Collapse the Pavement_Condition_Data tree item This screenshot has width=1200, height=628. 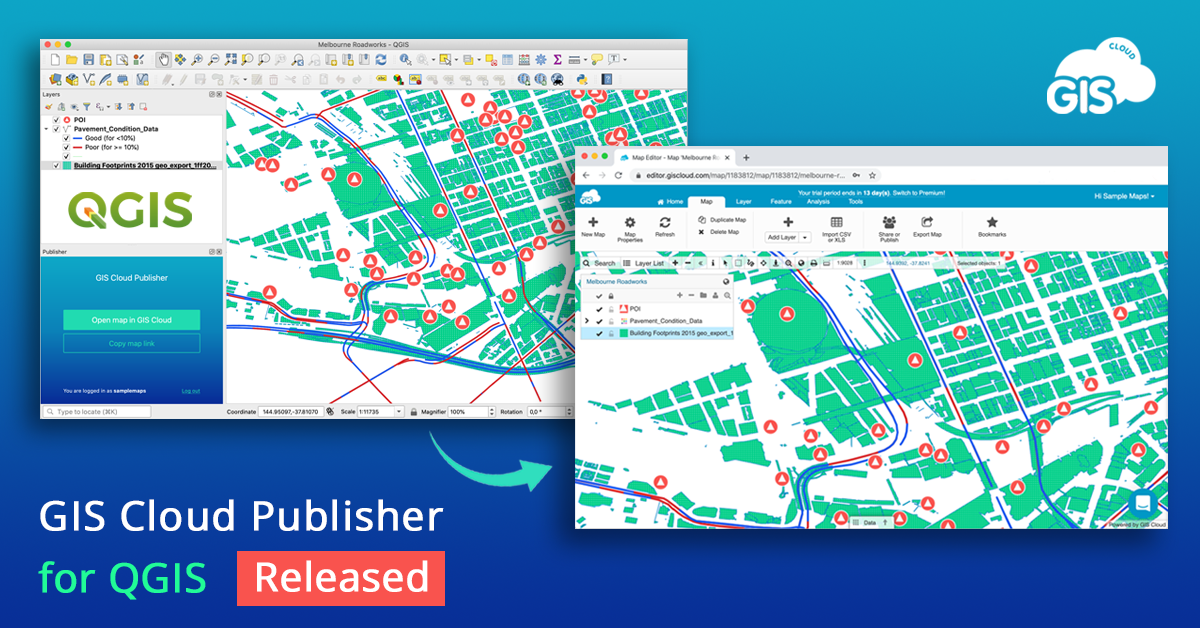click(45, 129)
